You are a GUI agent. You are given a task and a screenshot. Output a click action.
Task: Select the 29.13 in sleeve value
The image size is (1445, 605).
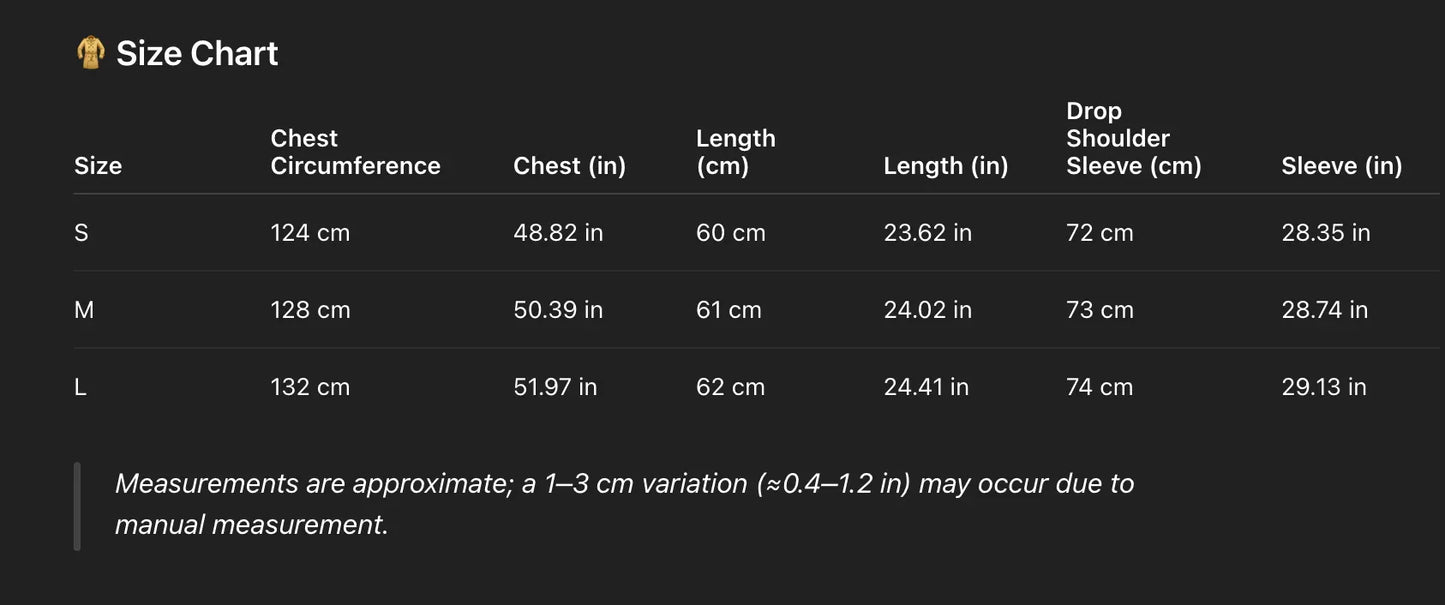pyautogui.click(x=1323, y=387)
